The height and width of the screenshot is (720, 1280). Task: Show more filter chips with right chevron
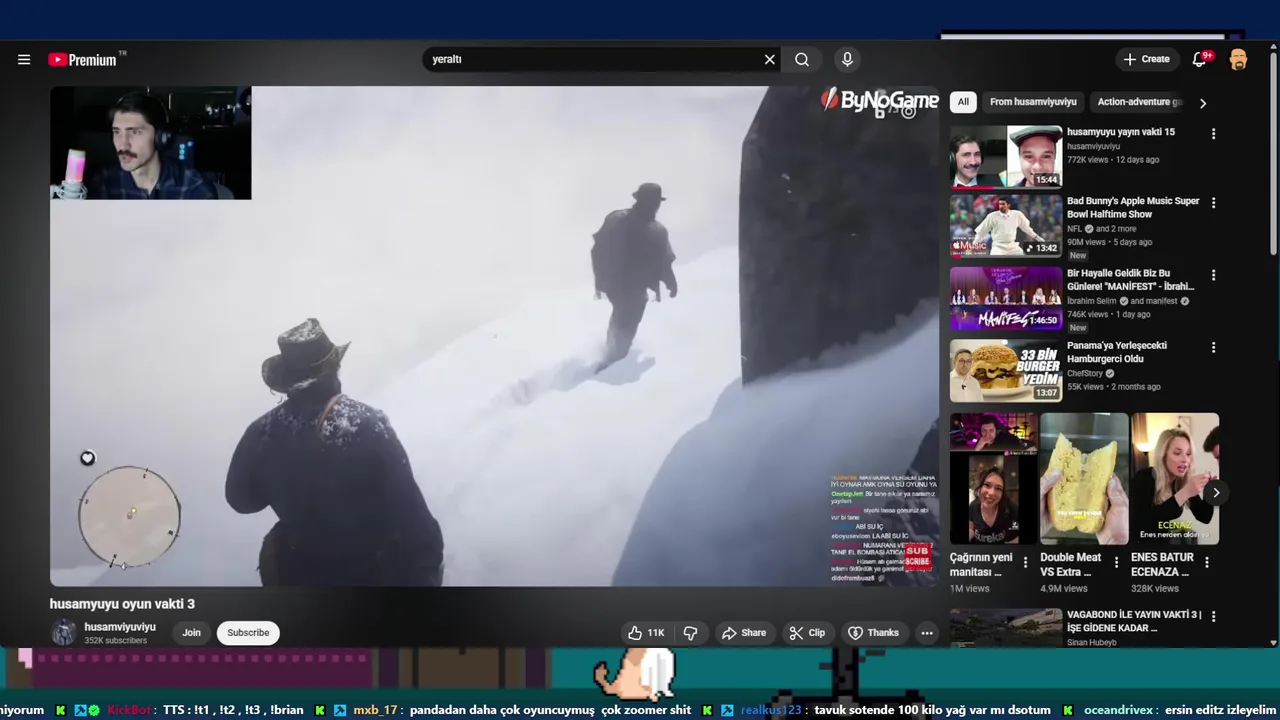point(1202,103)
